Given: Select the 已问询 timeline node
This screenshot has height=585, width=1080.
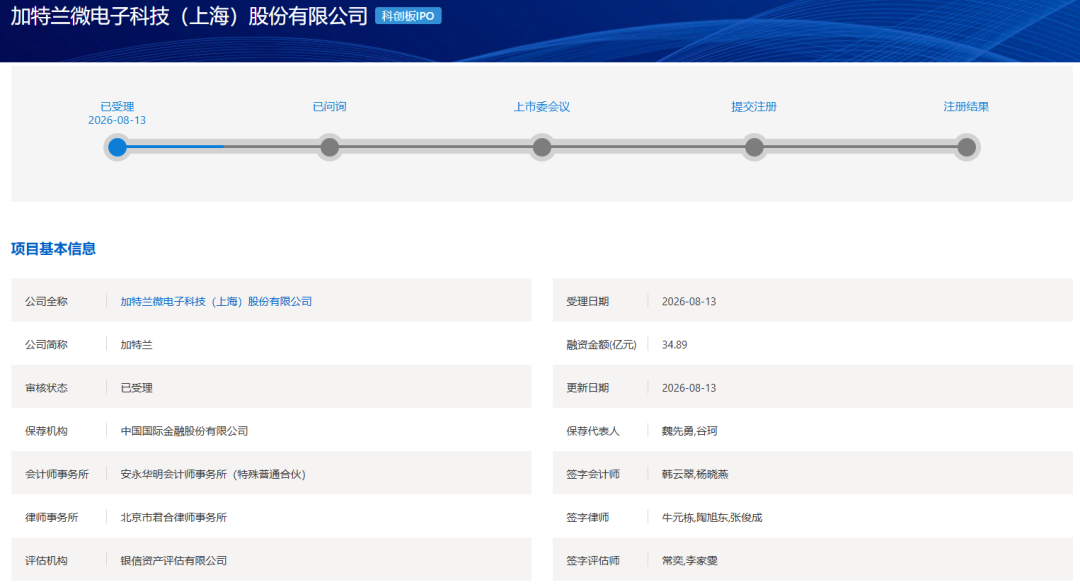Looking at the screenshot, I should tap(330, 147).
